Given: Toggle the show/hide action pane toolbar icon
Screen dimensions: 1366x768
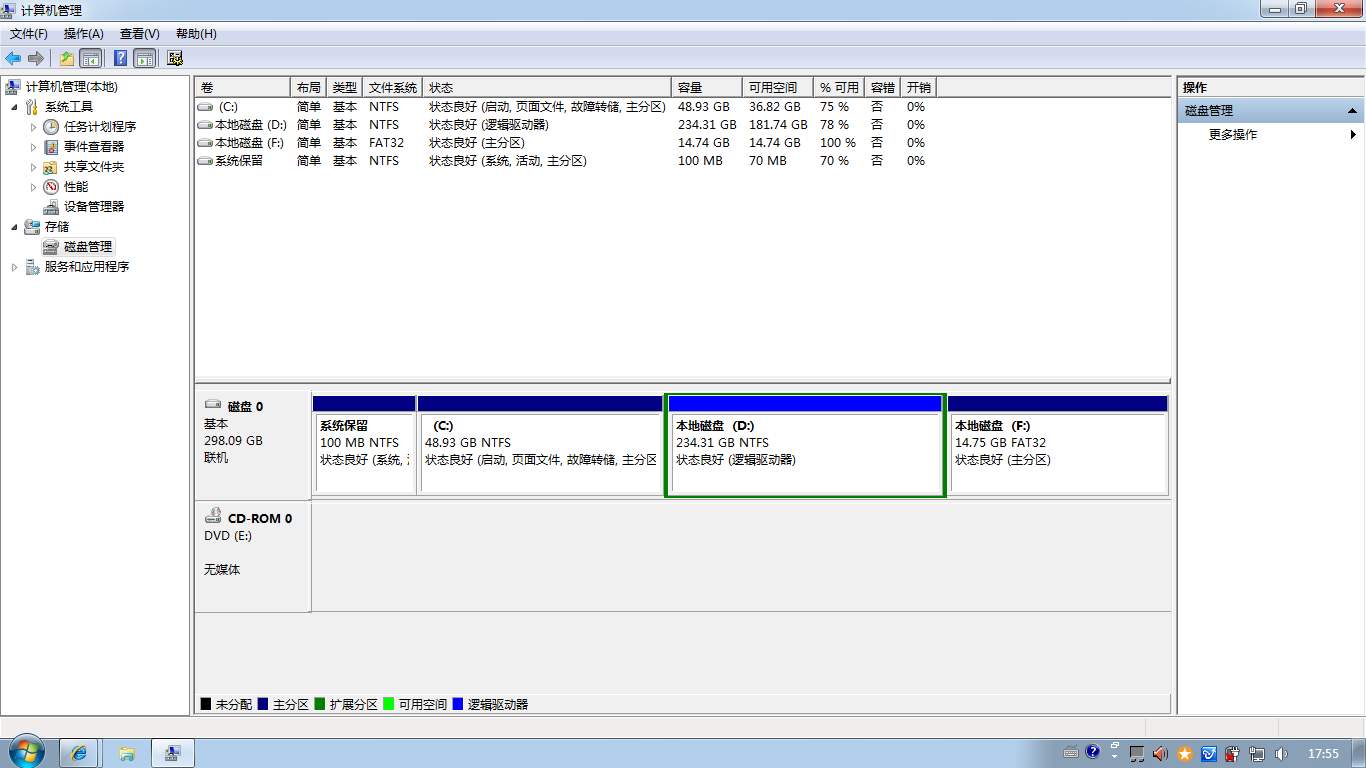Looking at the screenshot, I should (x=145, y=58).
